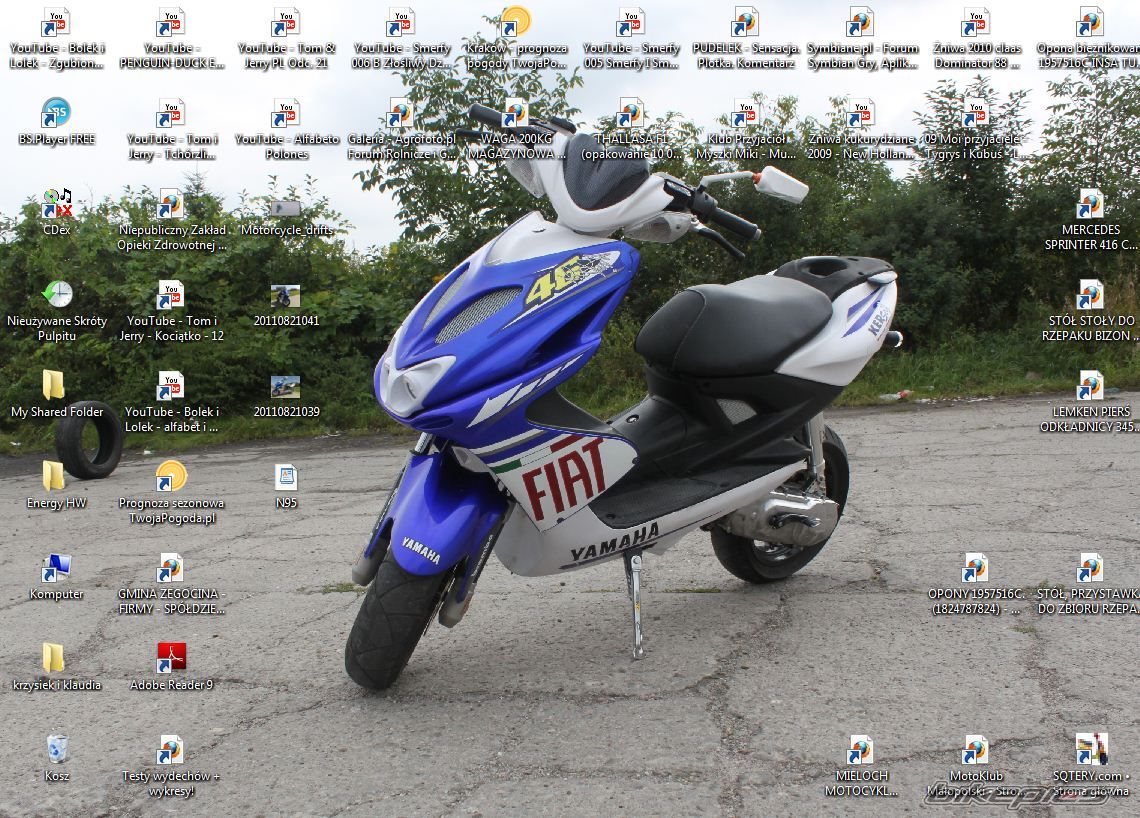Screen dimensions: 1140x818
Task: Open the My Shared Folder folder
Action: point(54,387)
